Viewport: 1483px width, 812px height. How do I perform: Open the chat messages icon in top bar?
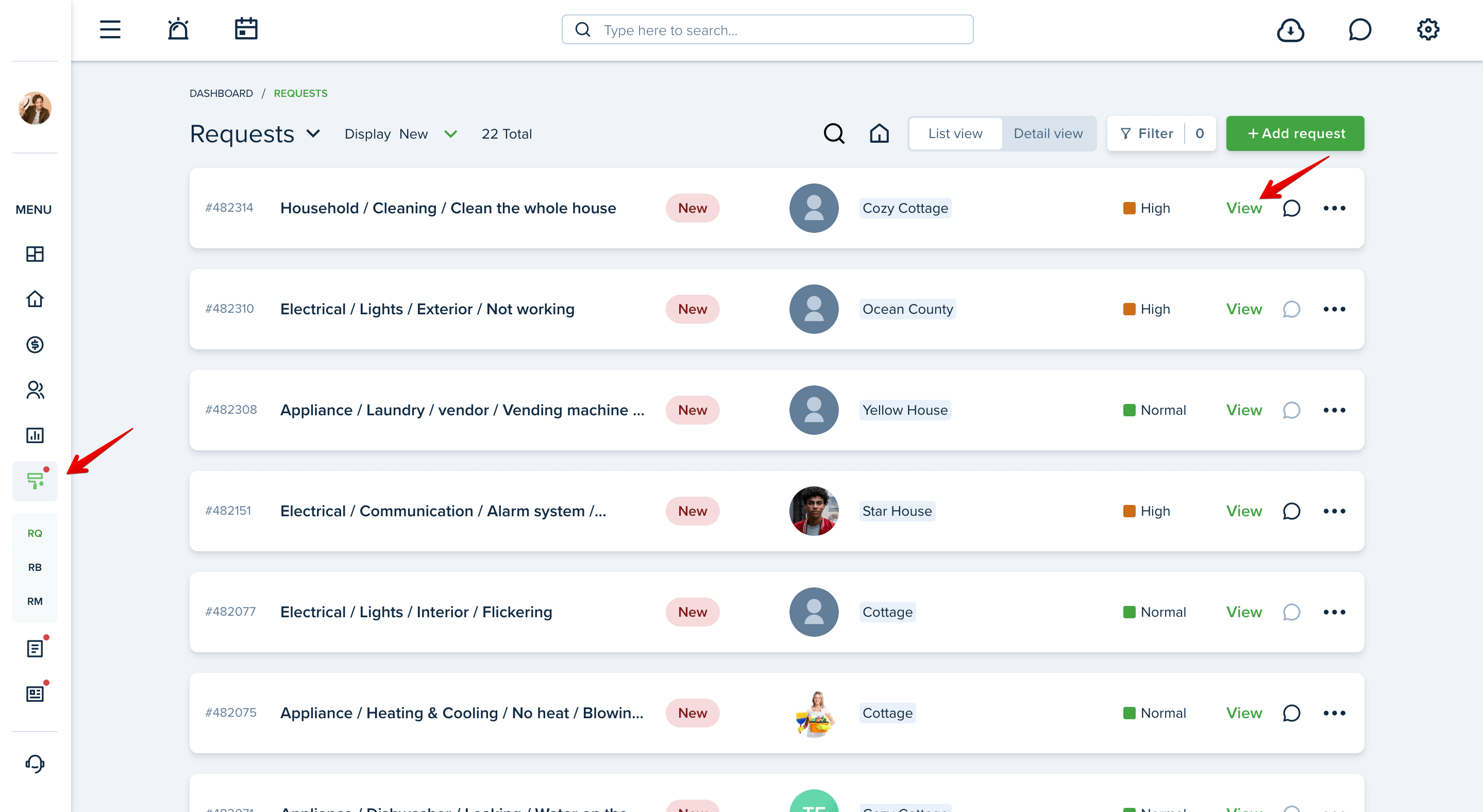1360,30
